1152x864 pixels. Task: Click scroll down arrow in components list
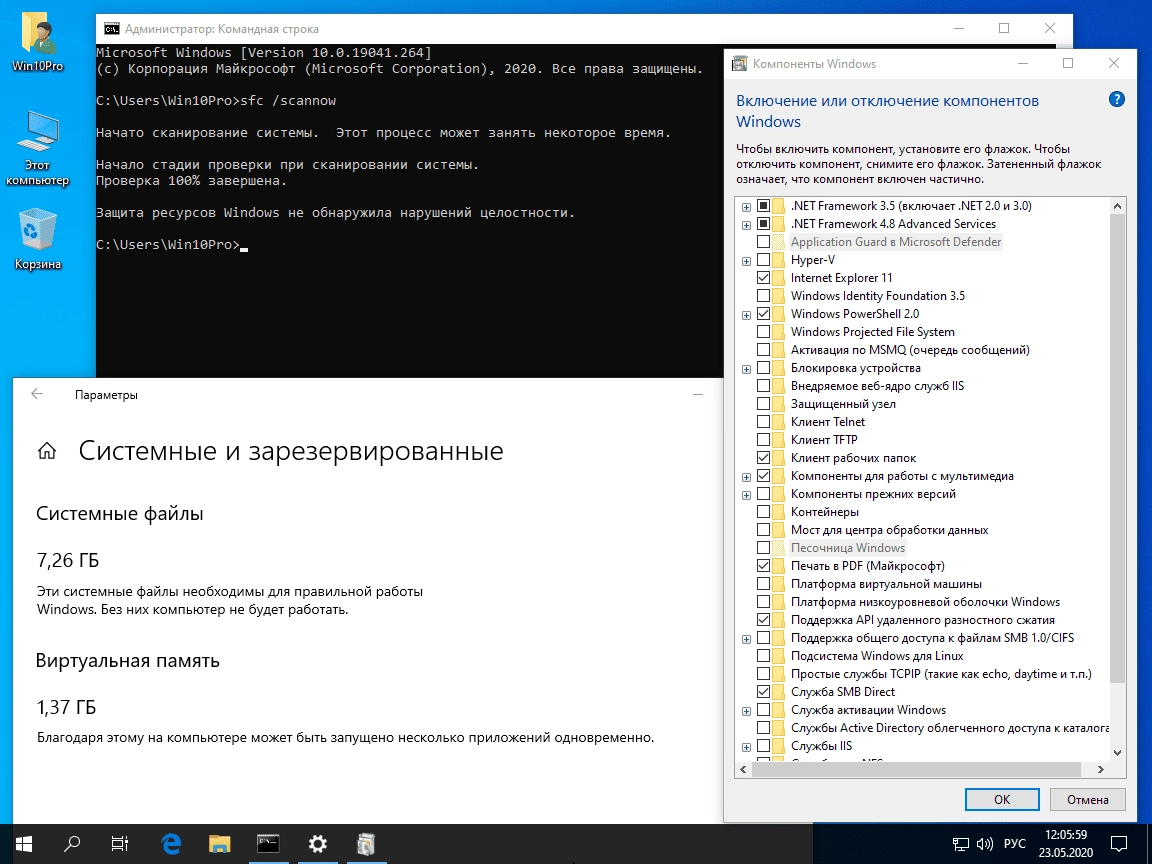click(x=1117, y=753)
